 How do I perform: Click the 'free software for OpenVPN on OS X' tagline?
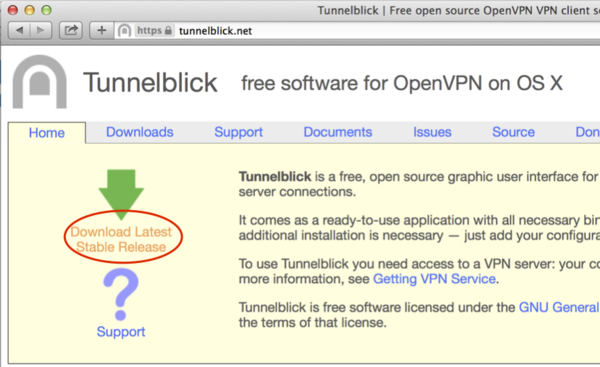402,83
